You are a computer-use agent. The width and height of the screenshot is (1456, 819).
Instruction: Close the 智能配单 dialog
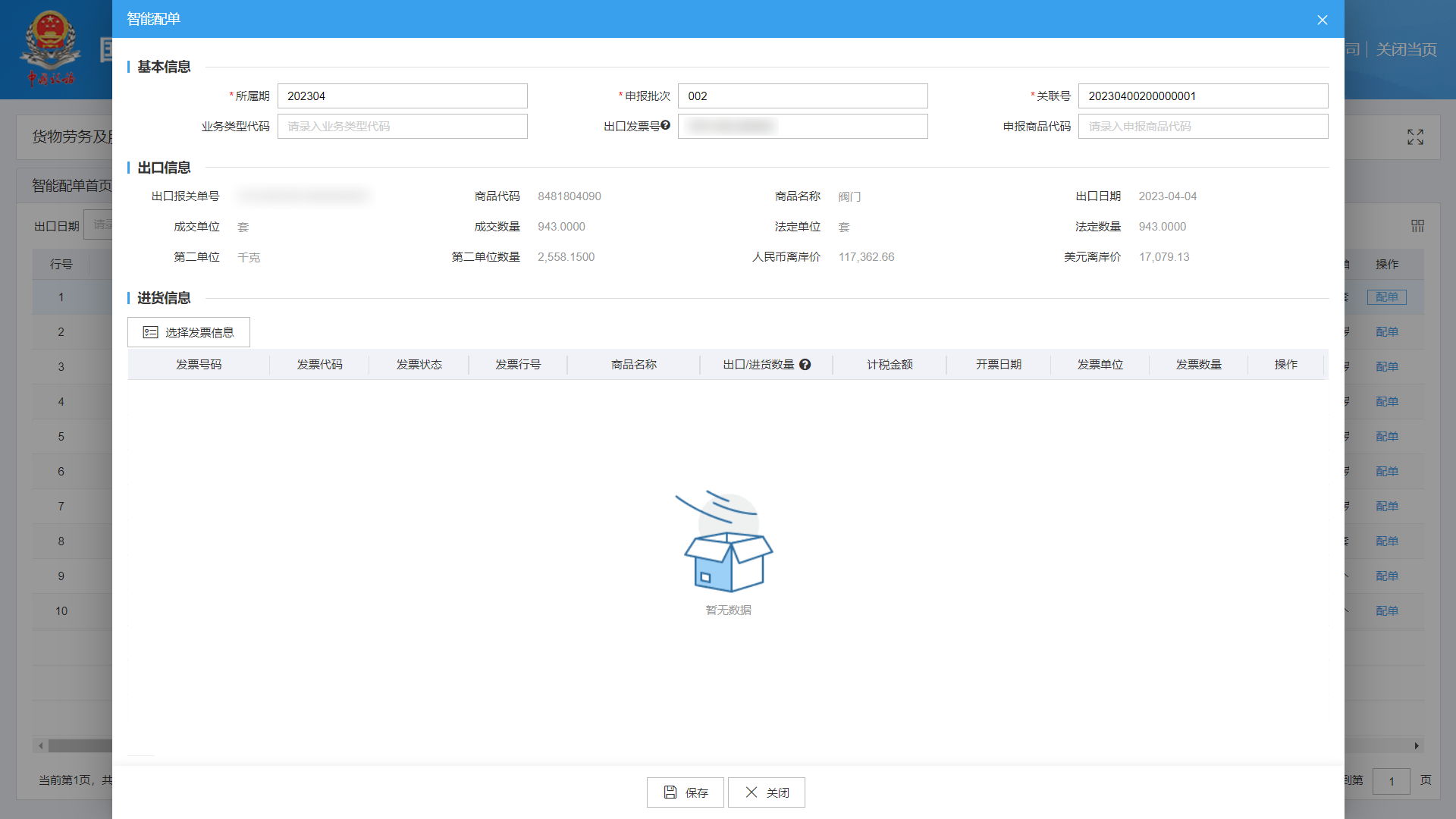[1322, 20]
